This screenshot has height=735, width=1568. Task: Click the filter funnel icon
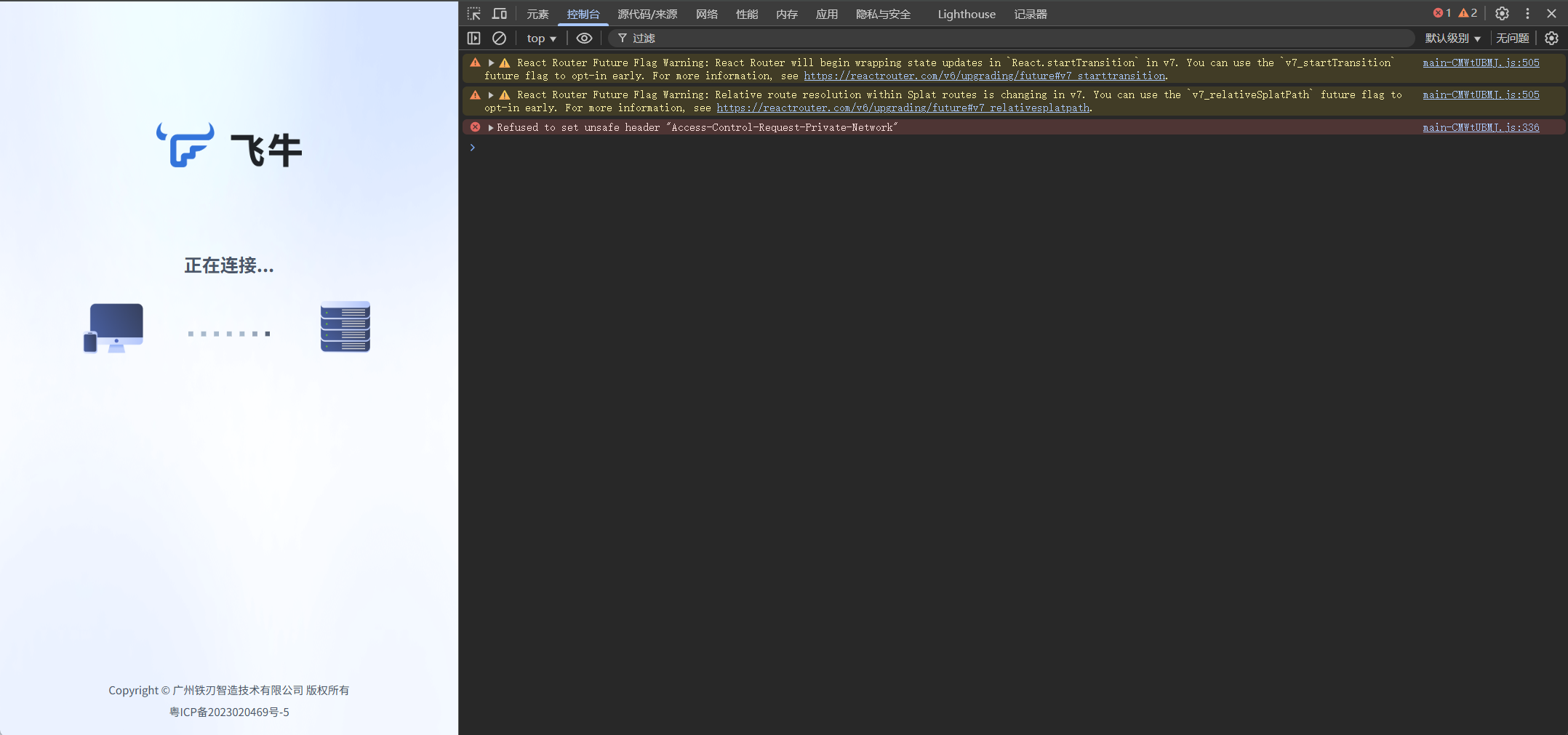click(x=623, y=38)
